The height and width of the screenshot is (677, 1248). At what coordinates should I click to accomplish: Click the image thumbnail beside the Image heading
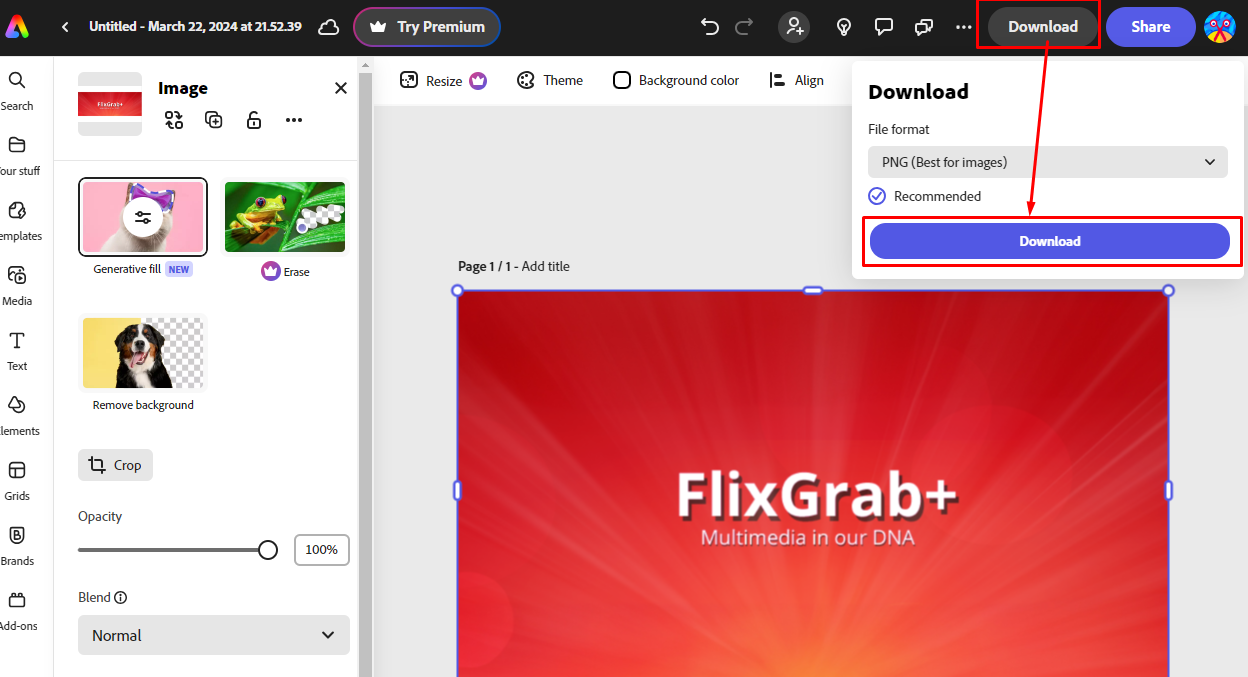coord(110,104)
